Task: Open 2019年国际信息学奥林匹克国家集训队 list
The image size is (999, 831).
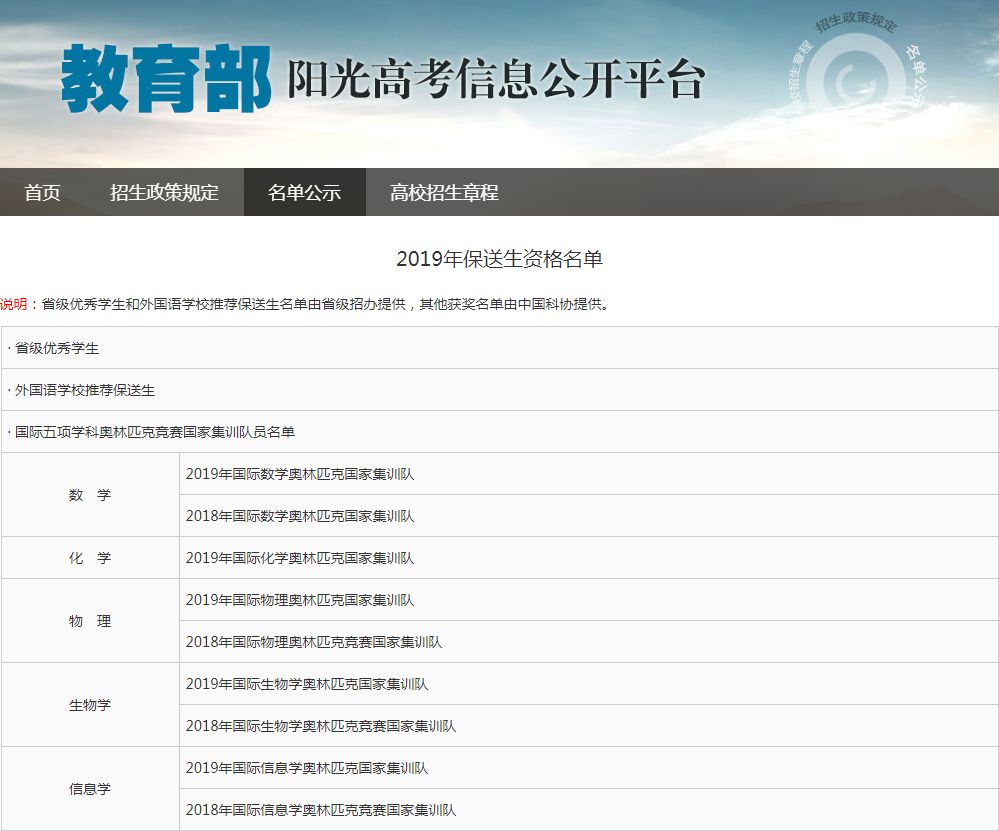Action: coord(307,769)
